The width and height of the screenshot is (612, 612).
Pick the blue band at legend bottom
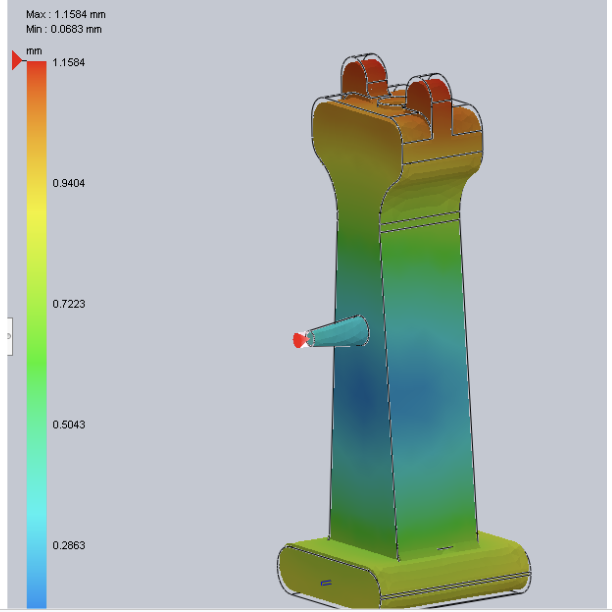pos(36,590)
